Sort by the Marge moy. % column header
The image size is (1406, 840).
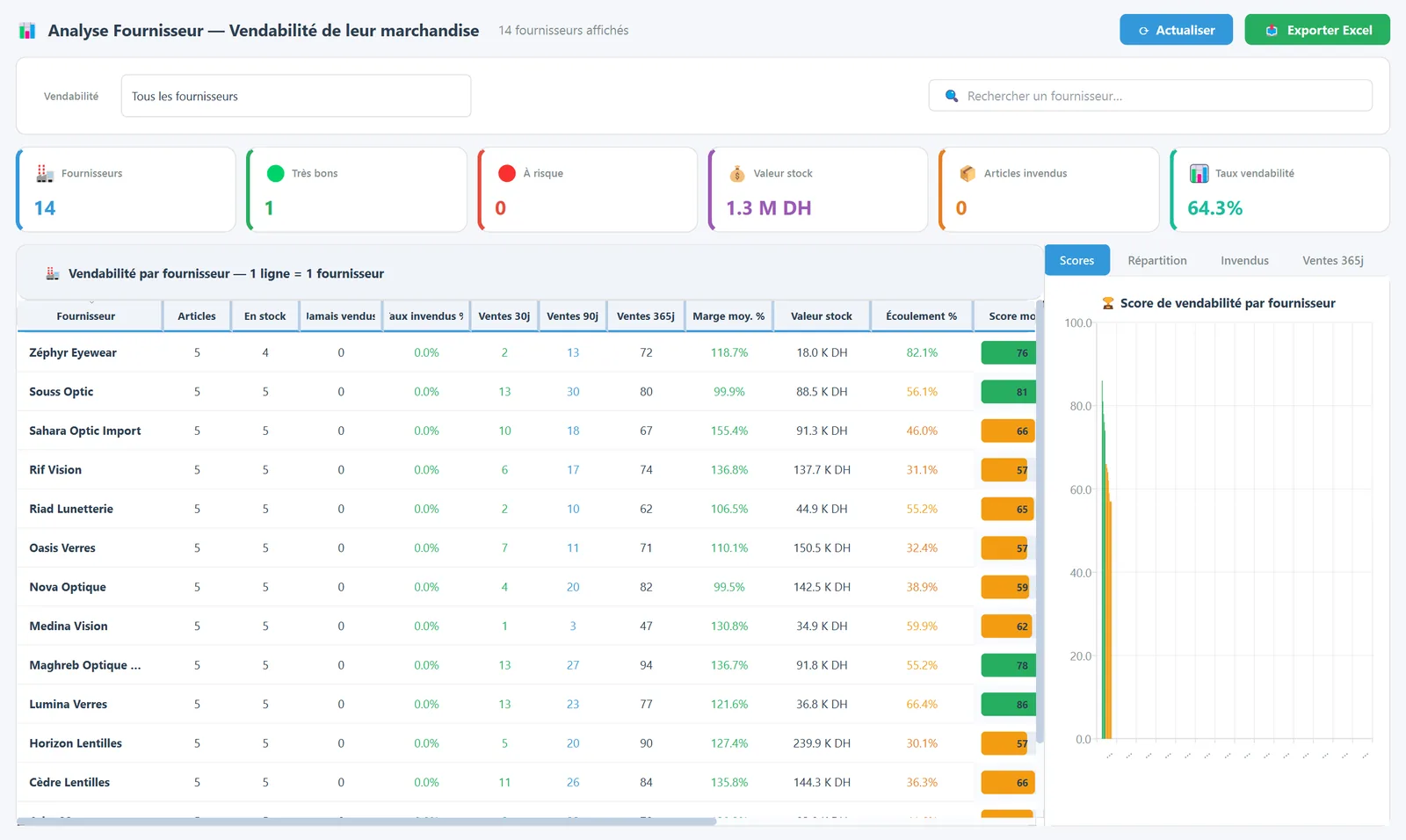[x=728, y=316]
